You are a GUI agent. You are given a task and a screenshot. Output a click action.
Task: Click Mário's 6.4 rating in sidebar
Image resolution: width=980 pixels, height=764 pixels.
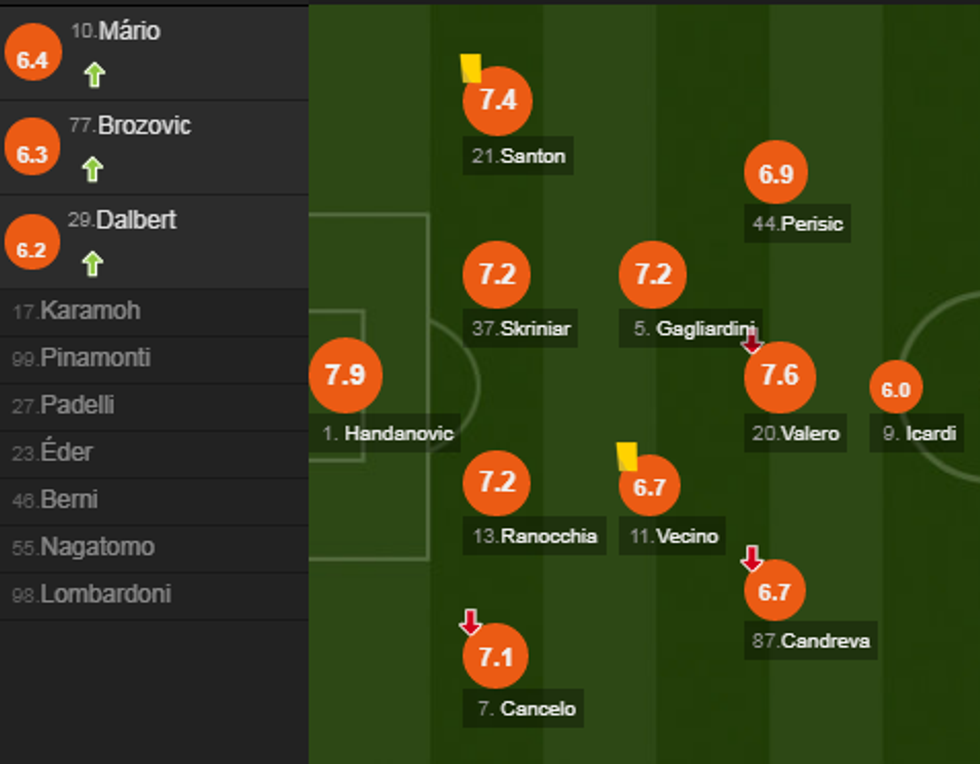click(x=32, y=60)
